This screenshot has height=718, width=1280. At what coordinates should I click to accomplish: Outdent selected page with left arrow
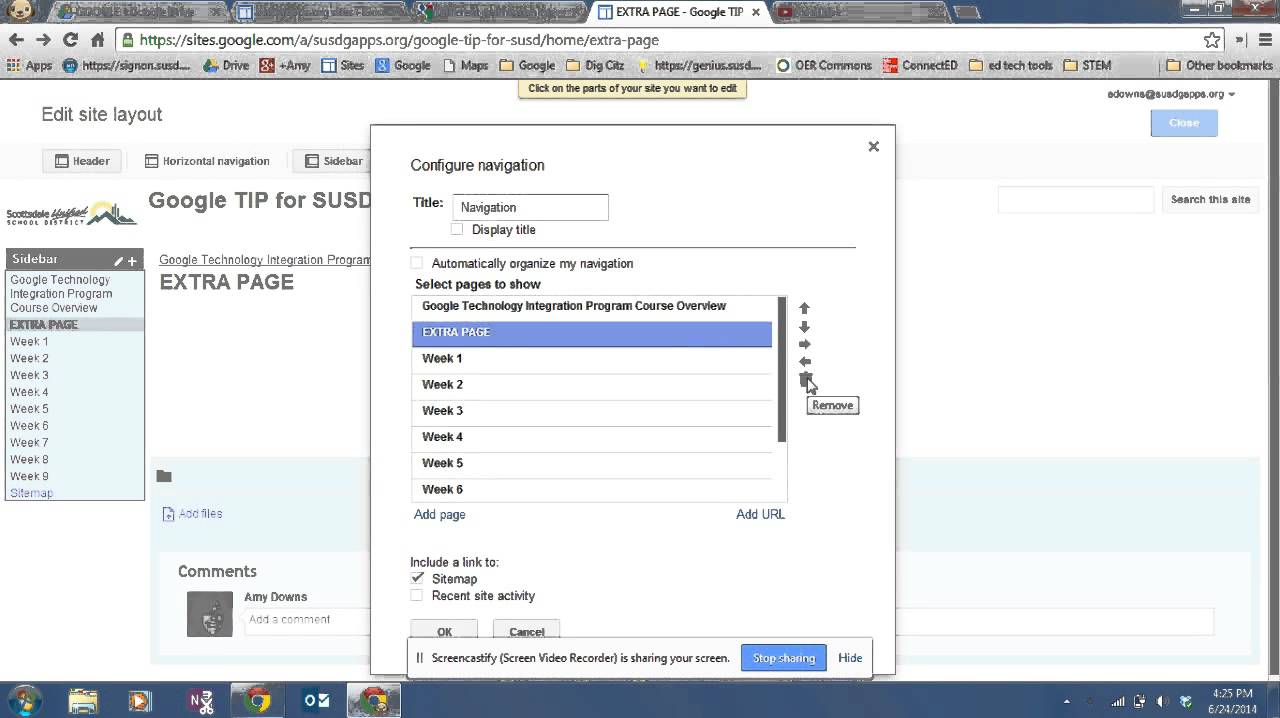point(804,362)
